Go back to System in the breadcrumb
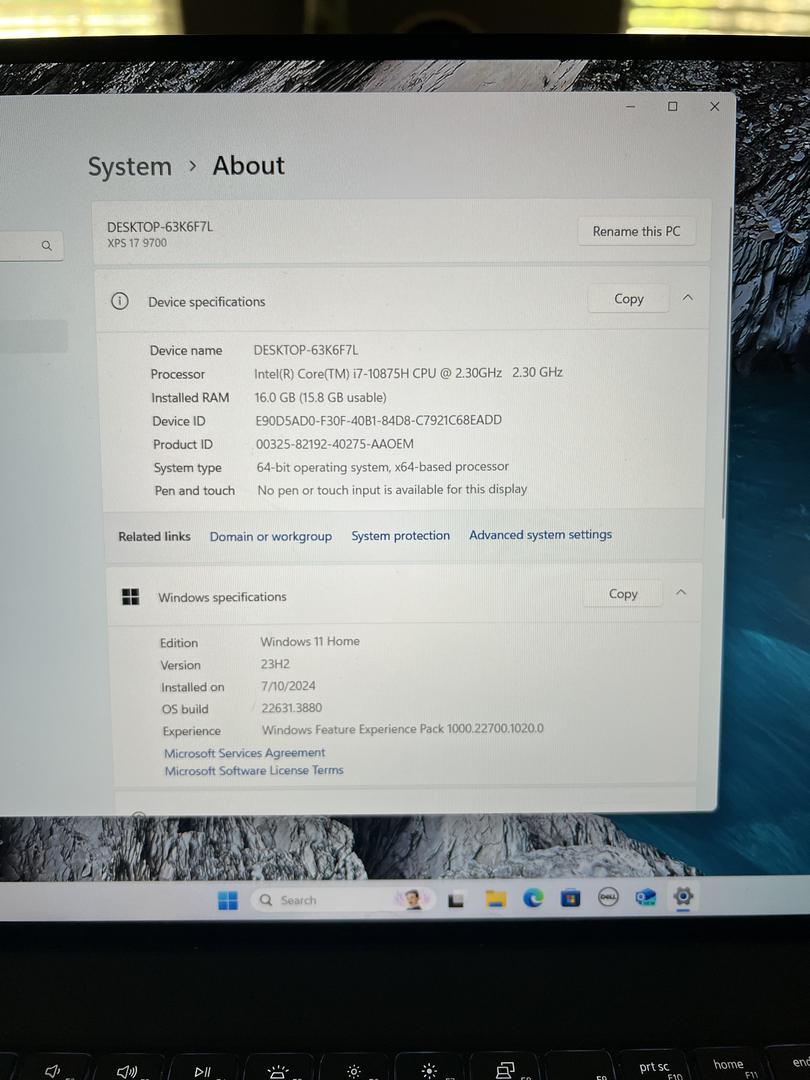The width and height of the screenshot is (810, 1080). click(x=129, y=167)
